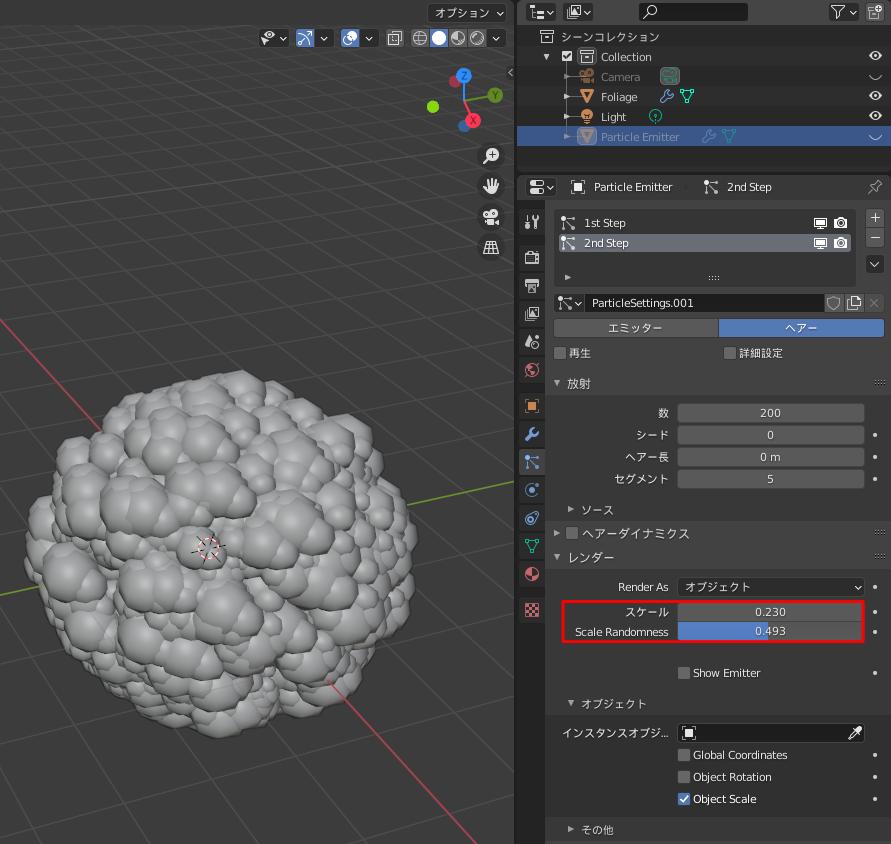Switch particle type to エミッター
The height and width of the screenshot is (844, 891).
tap(635, 328)
